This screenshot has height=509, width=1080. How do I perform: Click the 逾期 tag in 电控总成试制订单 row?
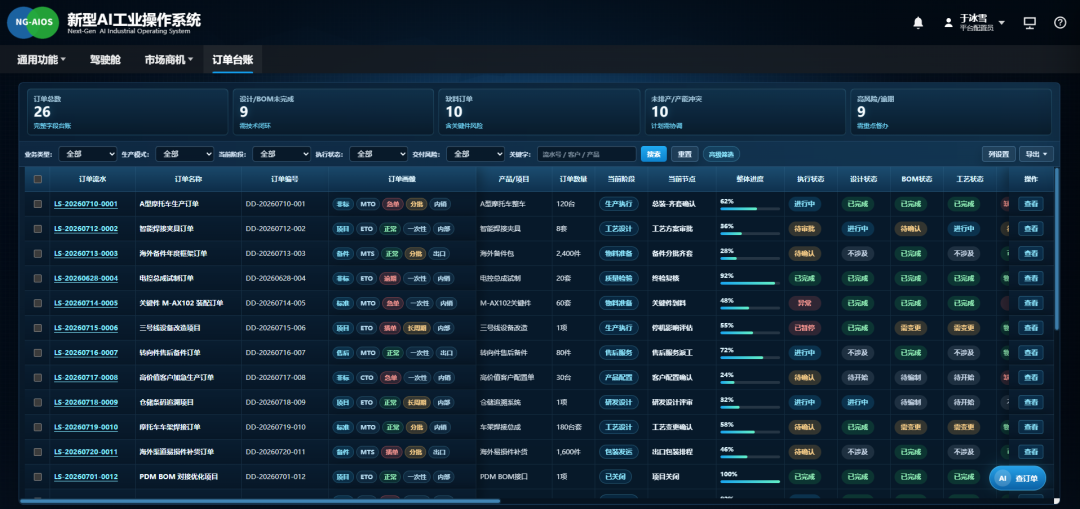point(390,278)
